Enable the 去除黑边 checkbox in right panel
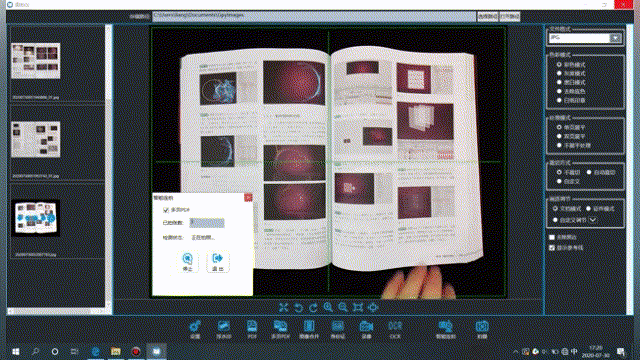 [x=552, y=237]
